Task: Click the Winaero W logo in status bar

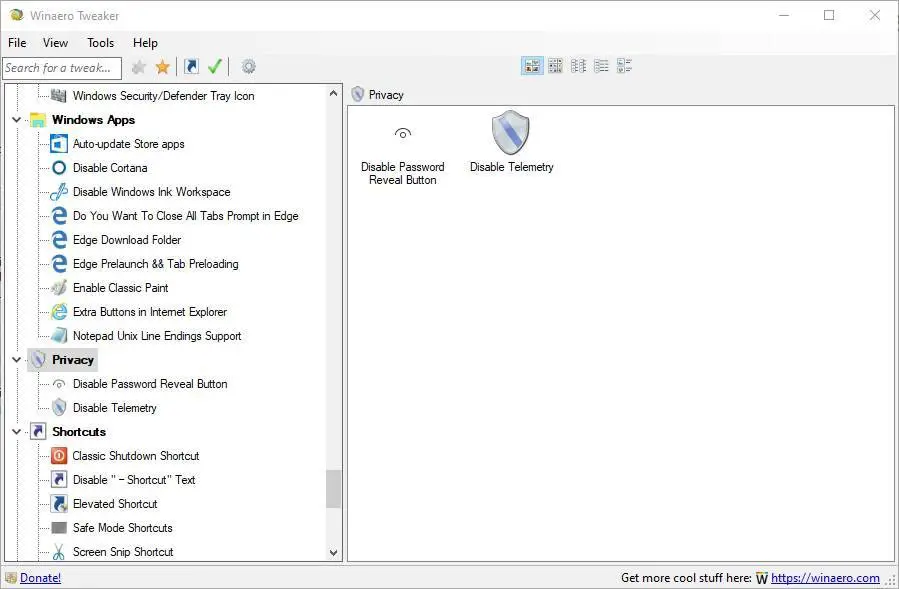Action: [761, 578]
